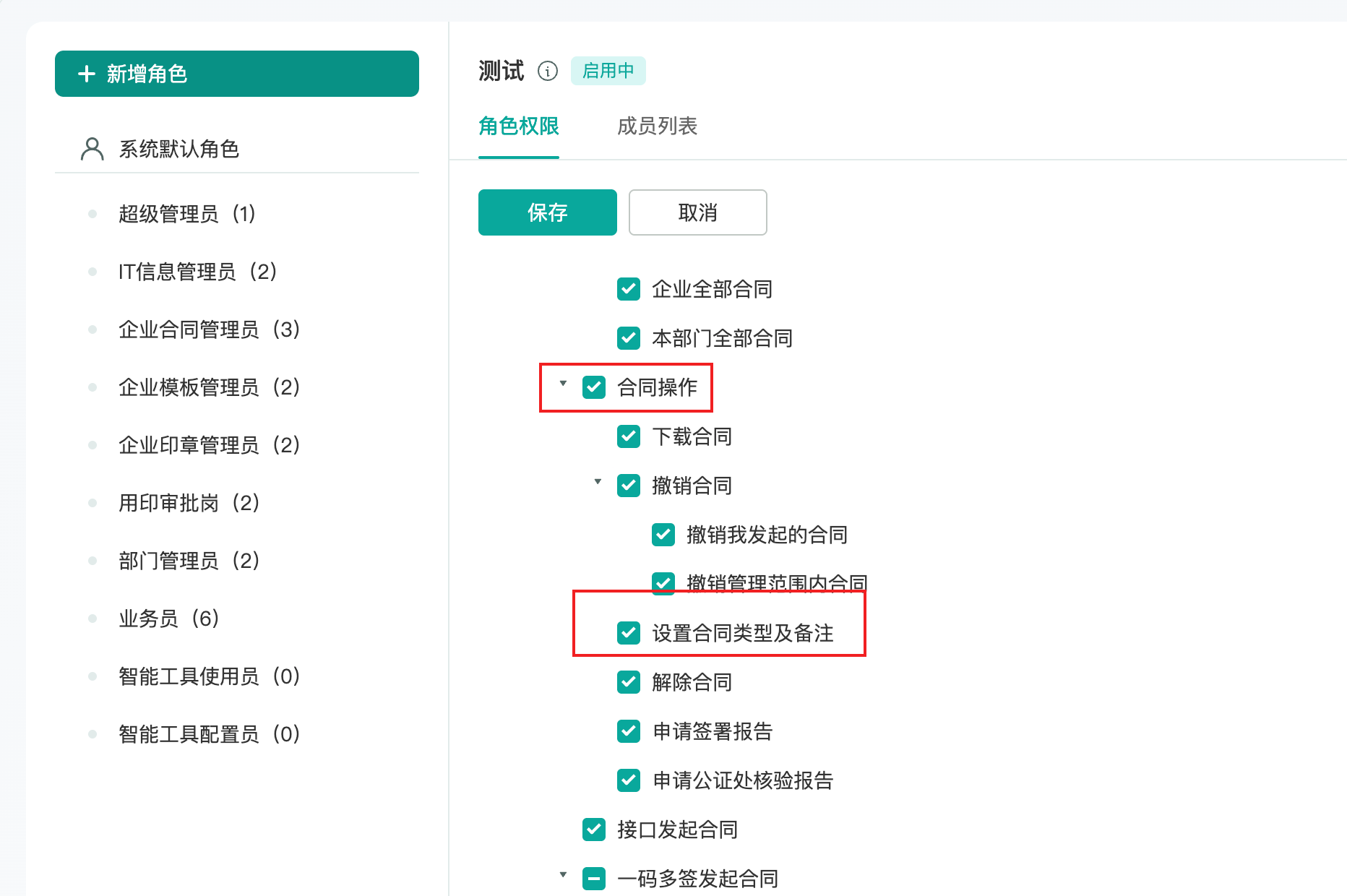Collapse the 撤销合同 tree node
This screenshot has width=1347, height=896.
598,482
